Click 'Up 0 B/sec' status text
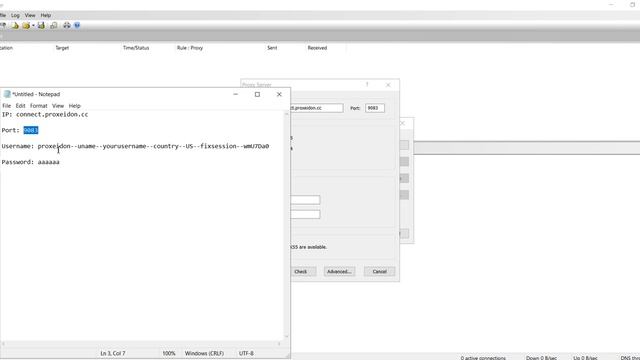The height and width of the screenshot is (360, 640). tap(585, 358)
